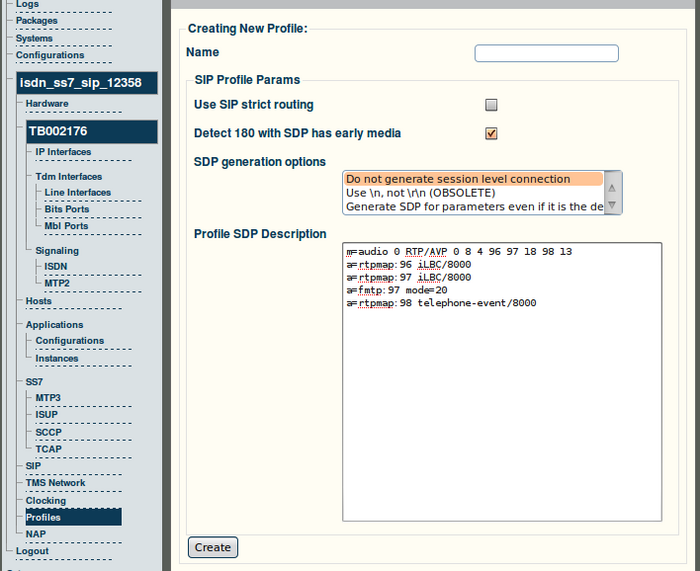Focus the profile Name input field
Viewport: 700px width, 571px height.
coord(546,53)
